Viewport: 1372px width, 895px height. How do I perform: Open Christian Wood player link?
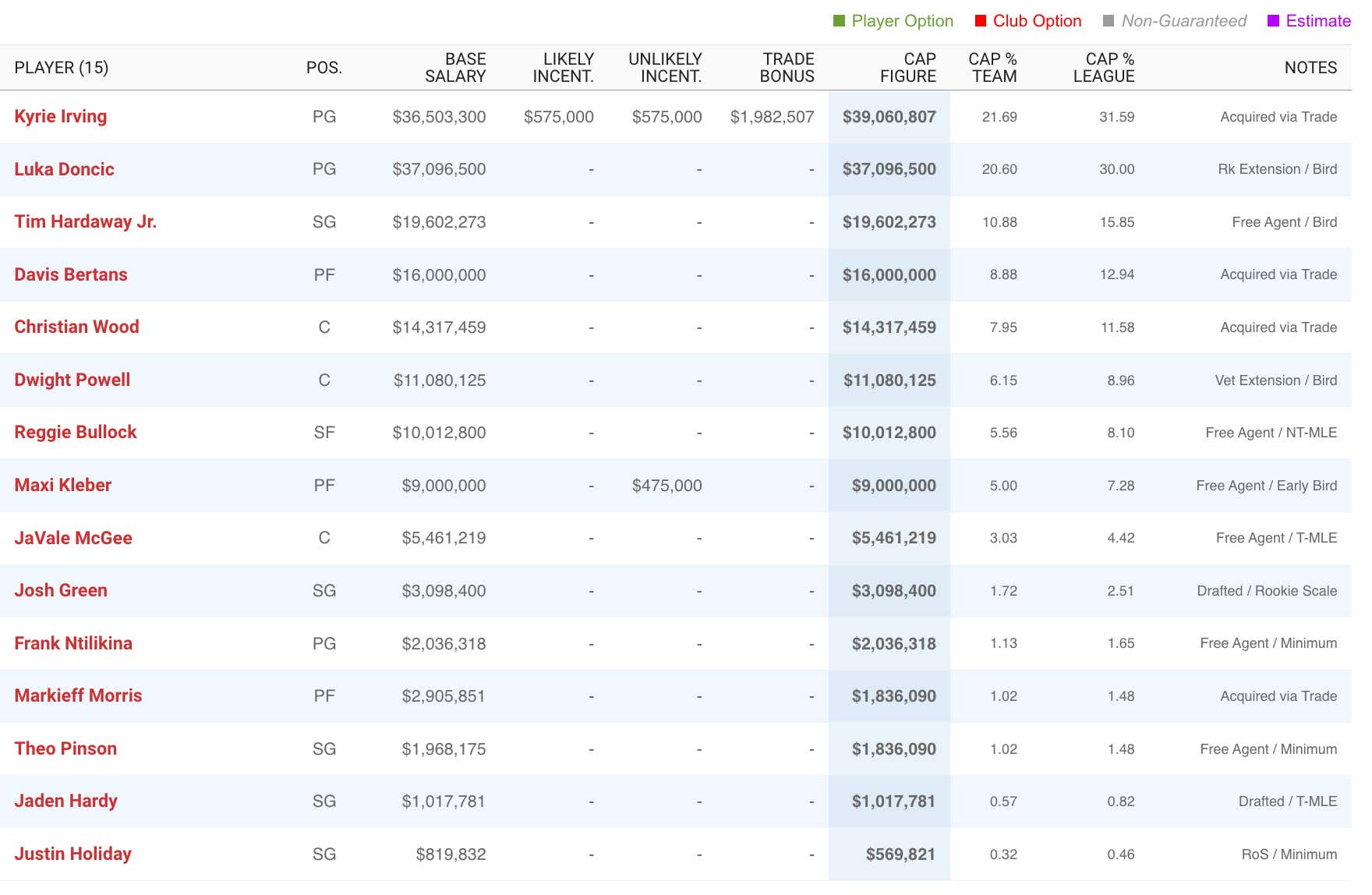[x=76, y=327]
